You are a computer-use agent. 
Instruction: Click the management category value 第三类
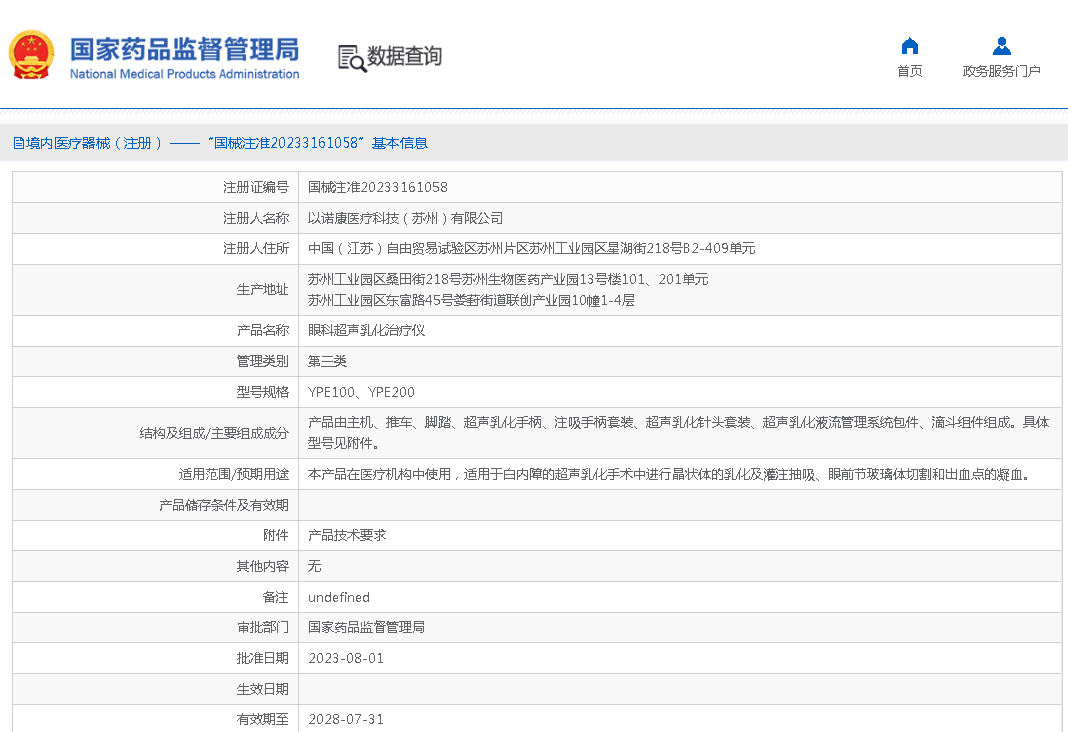point(327,361)
